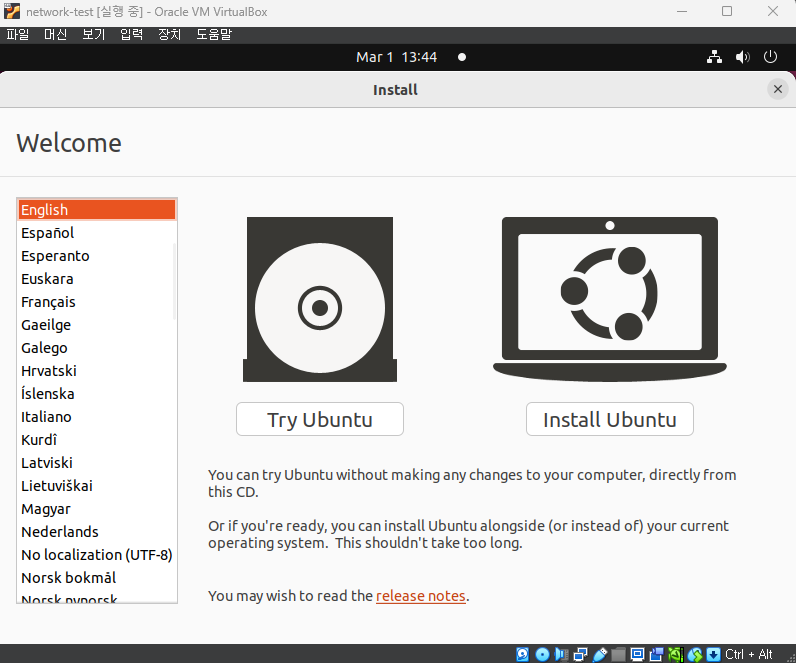Screen dimensions: 796x663
Task: Select Latviski in the language list
Action: 96,463
